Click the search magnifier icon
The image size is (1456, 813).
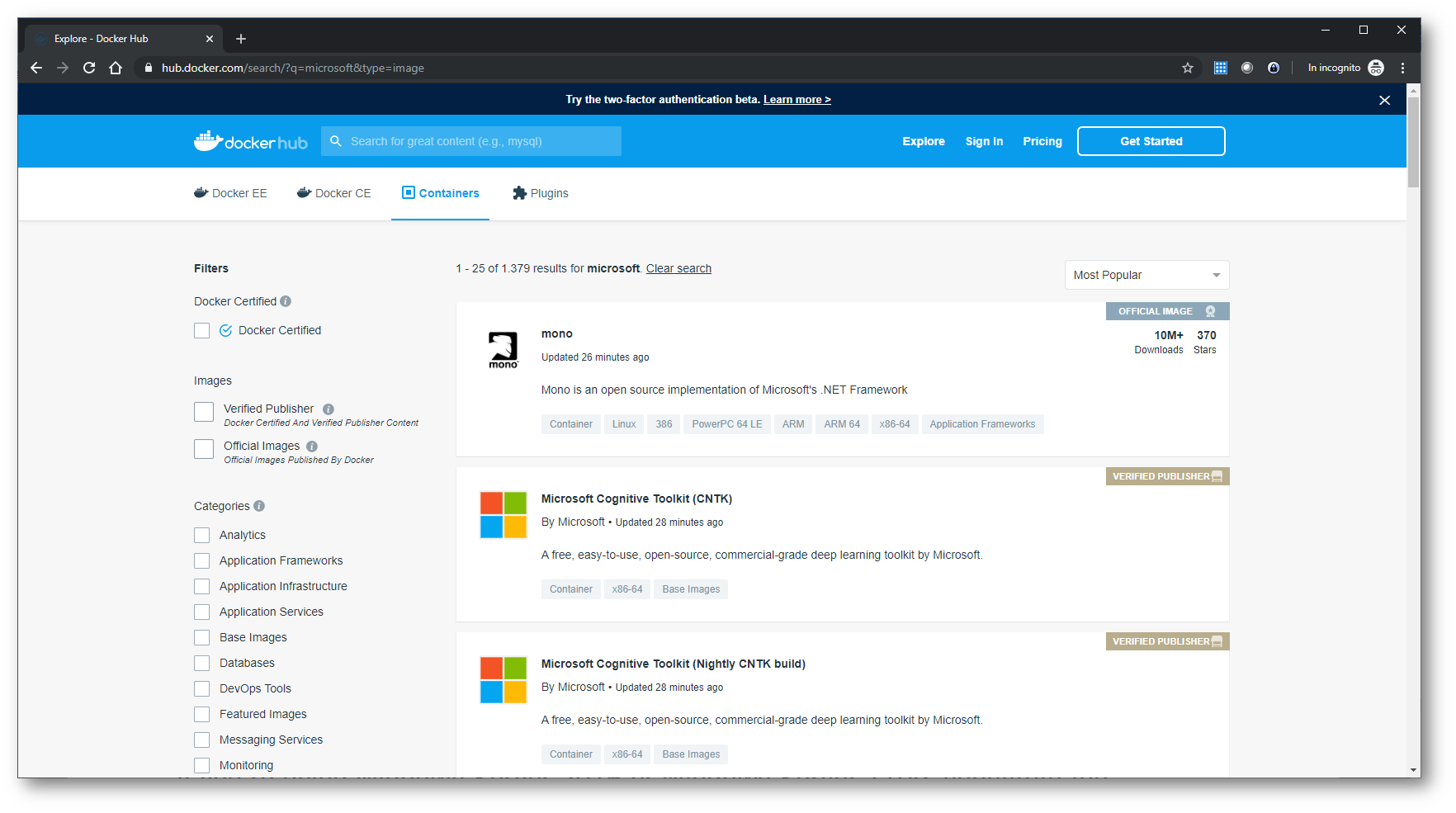336,141
